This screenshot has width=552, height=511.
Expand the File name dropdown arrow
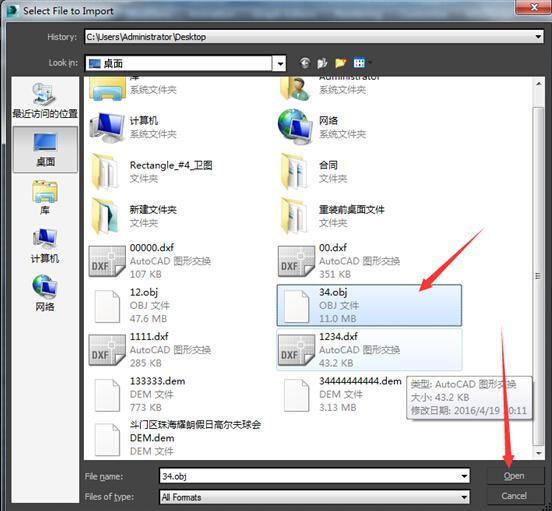point(465,476)
